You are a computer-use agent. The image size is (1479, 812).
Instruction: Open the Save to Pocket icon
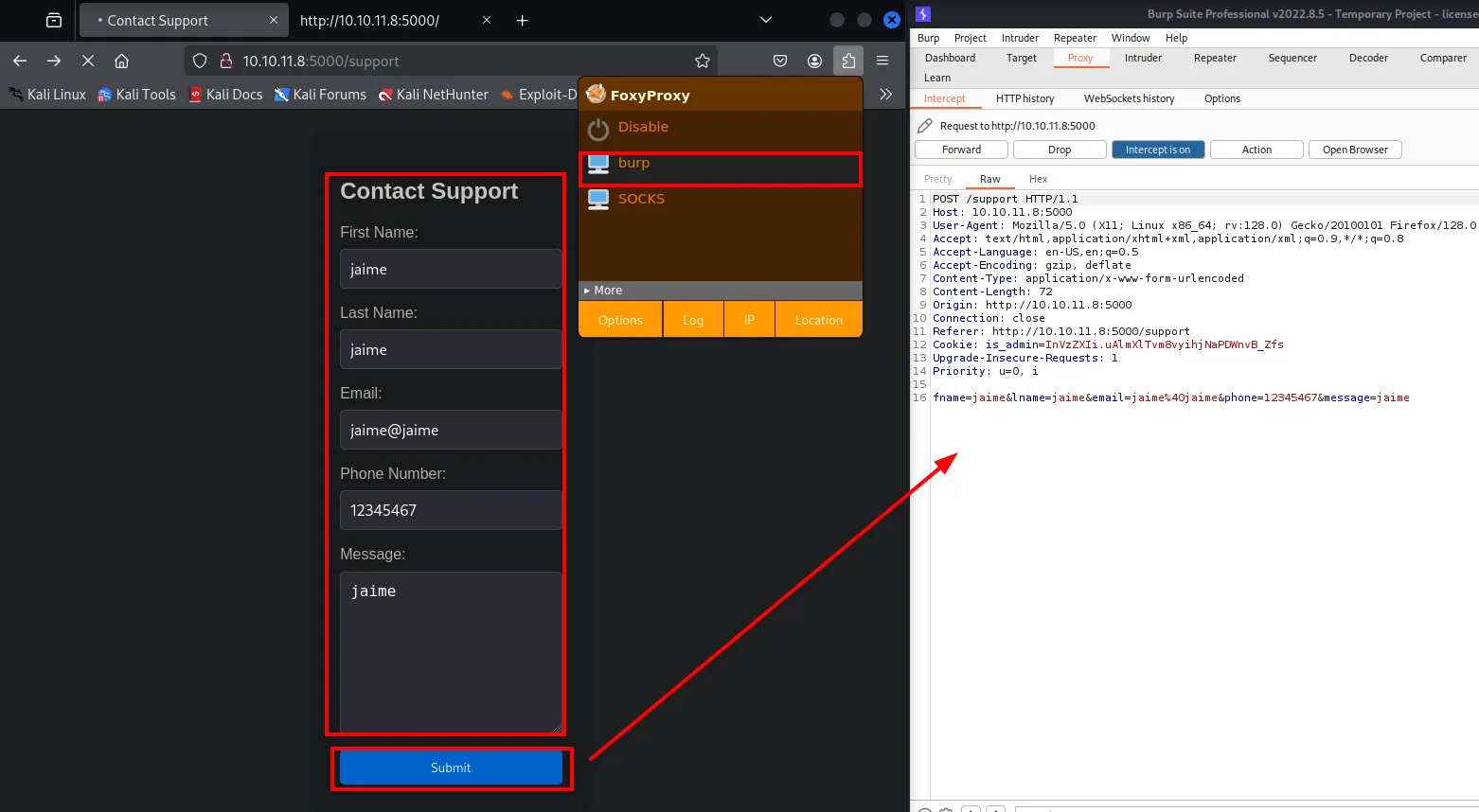coord(780,61)
